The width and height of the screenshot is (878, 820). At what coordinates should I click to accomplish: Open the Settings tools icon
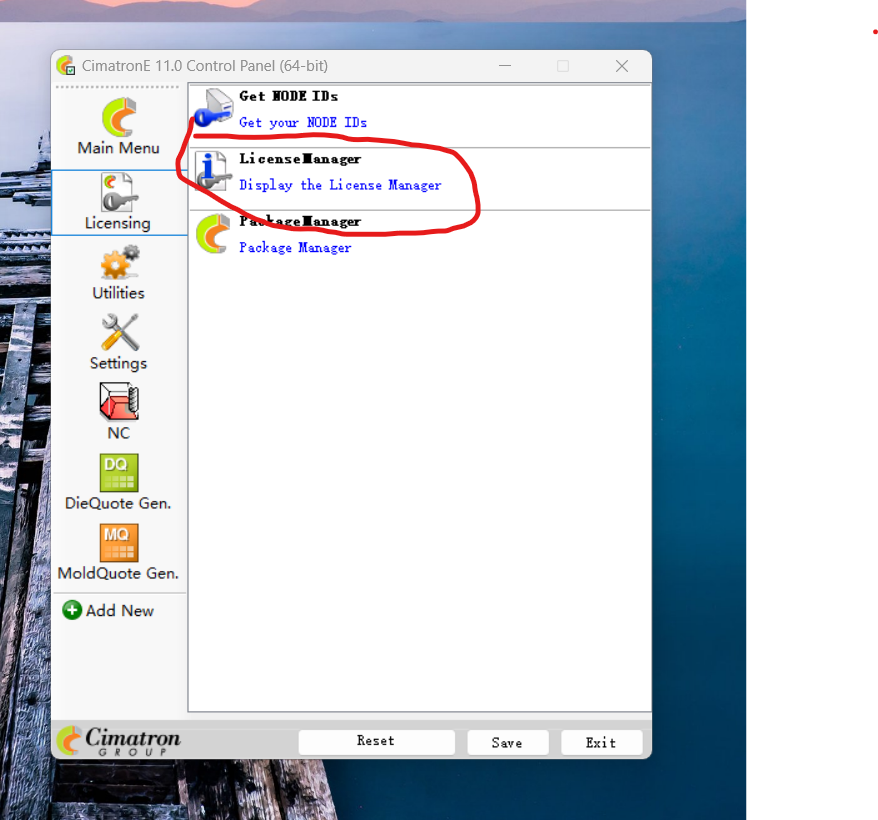coord(120,332)
